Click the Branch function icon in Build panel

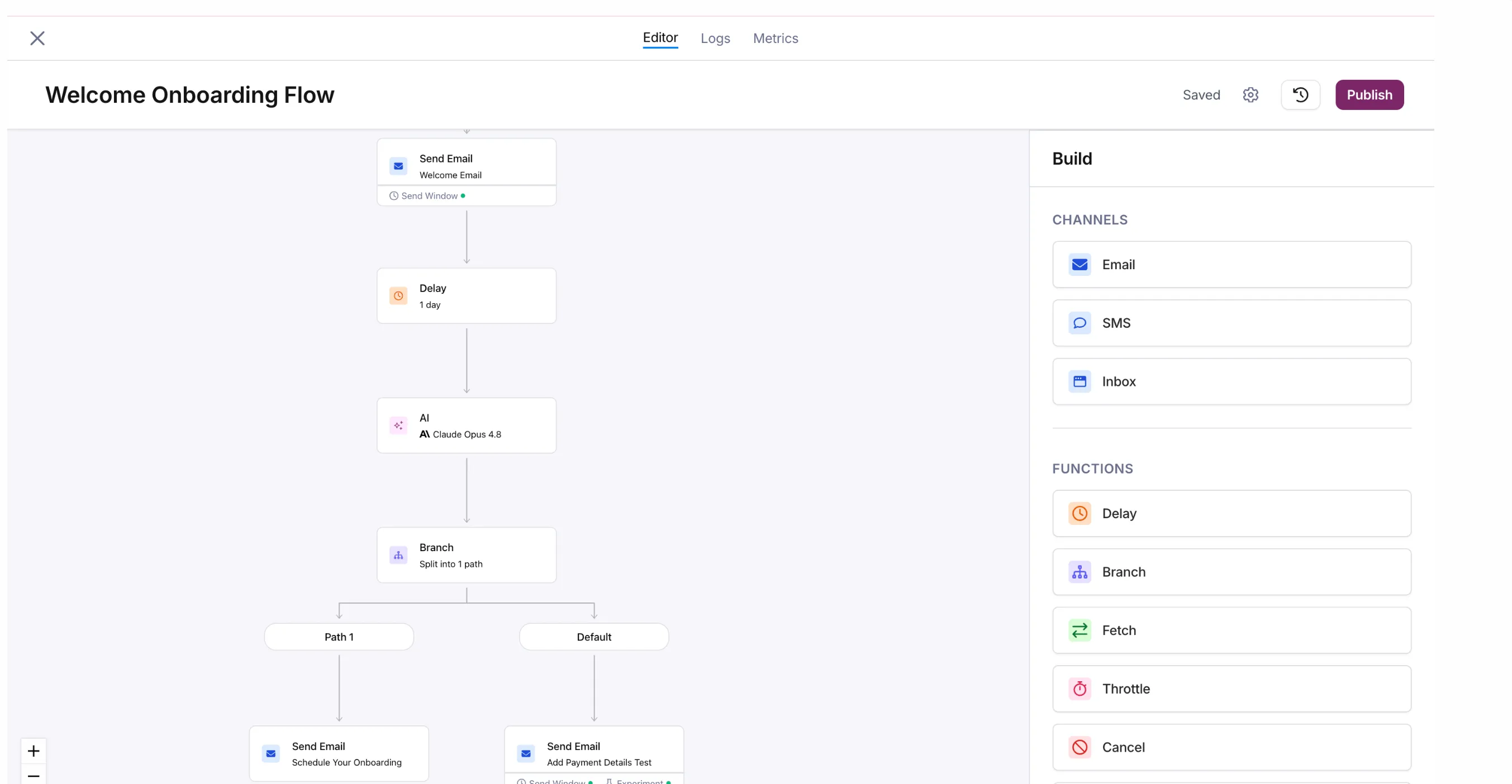click(x=1079, y=572)
